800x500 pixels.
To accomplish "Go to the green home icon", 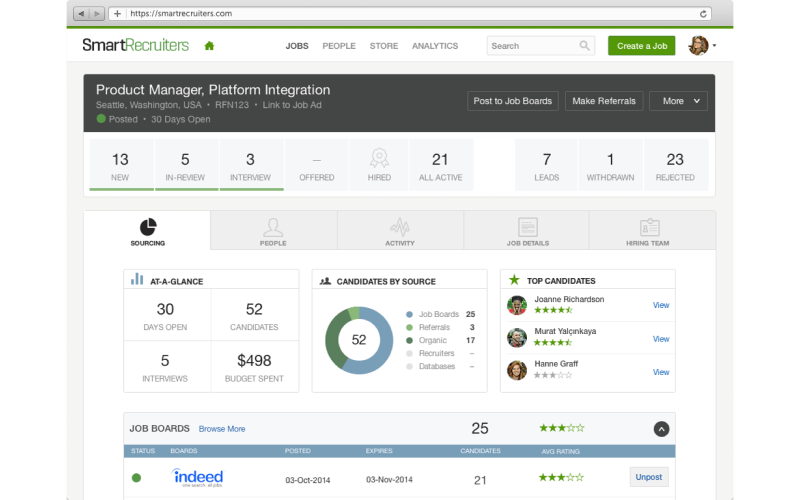I will click(x=209, y=46).
